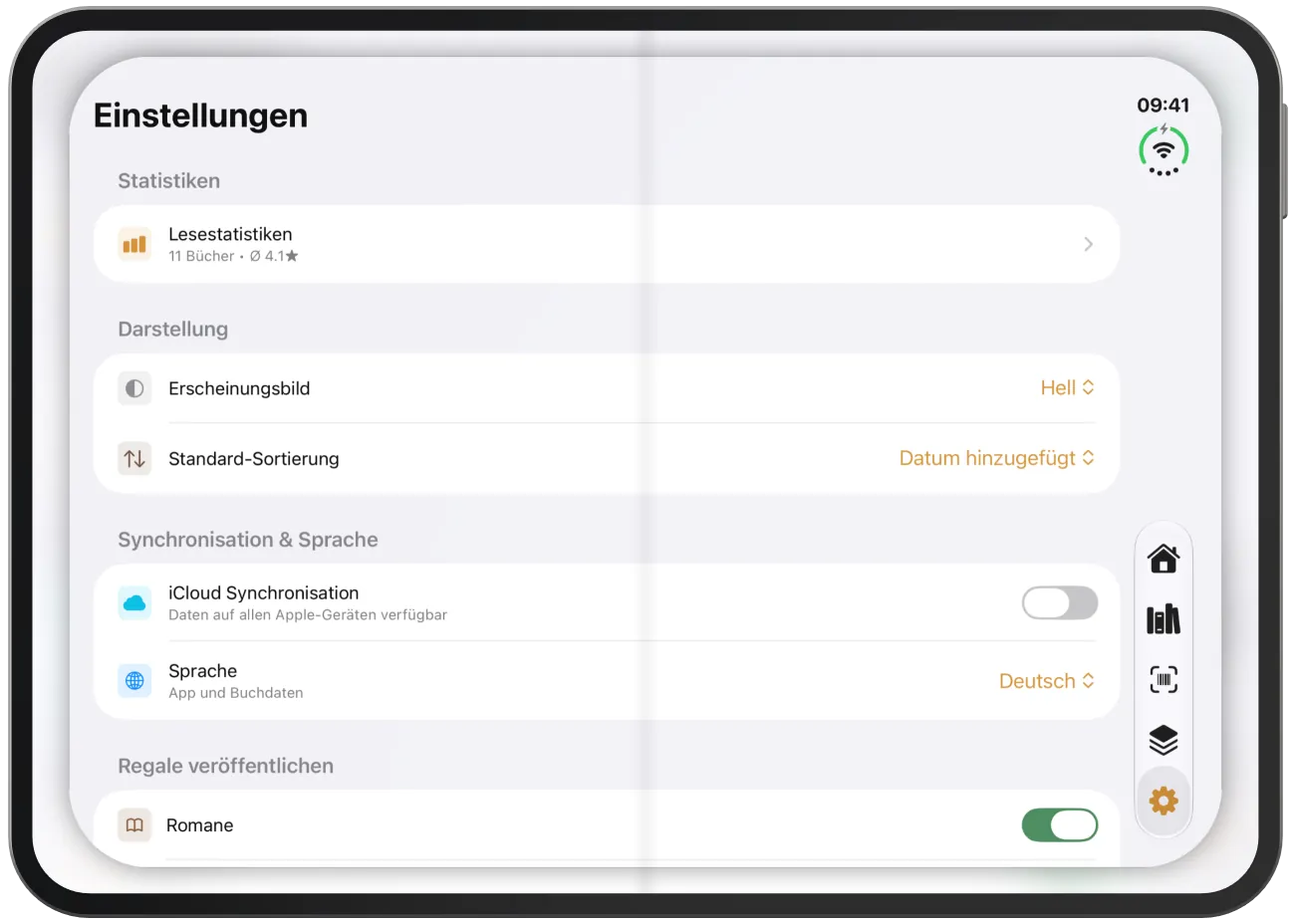Enable the iCloud Synchronisation switch

point(1060,602)
